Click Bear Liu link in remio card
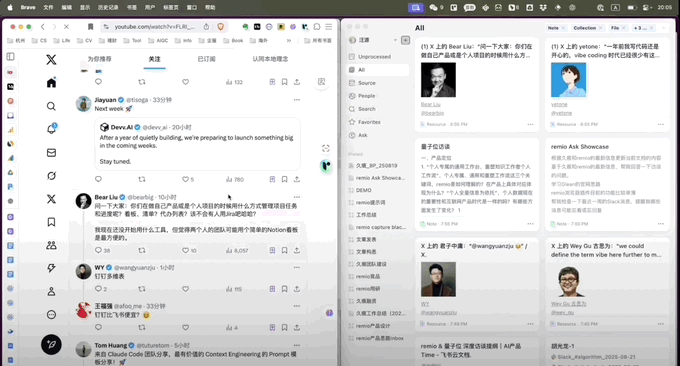 click(431, 105)
